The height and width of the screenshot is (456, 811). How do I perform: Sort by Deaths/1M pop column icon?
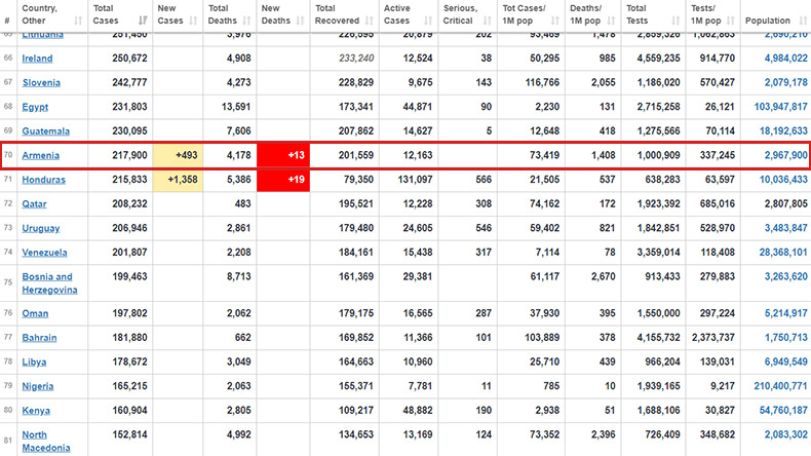611,21
